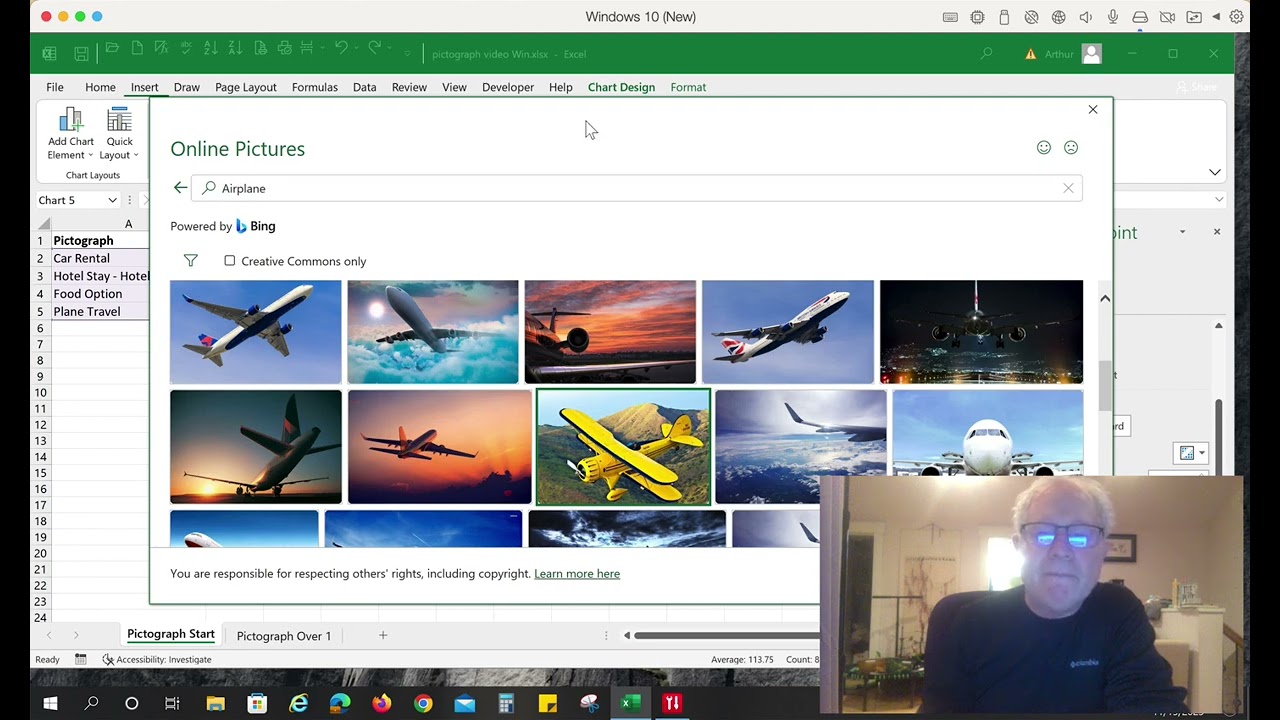
Task: Add a new sheet with the plus button
Action: 382,635
